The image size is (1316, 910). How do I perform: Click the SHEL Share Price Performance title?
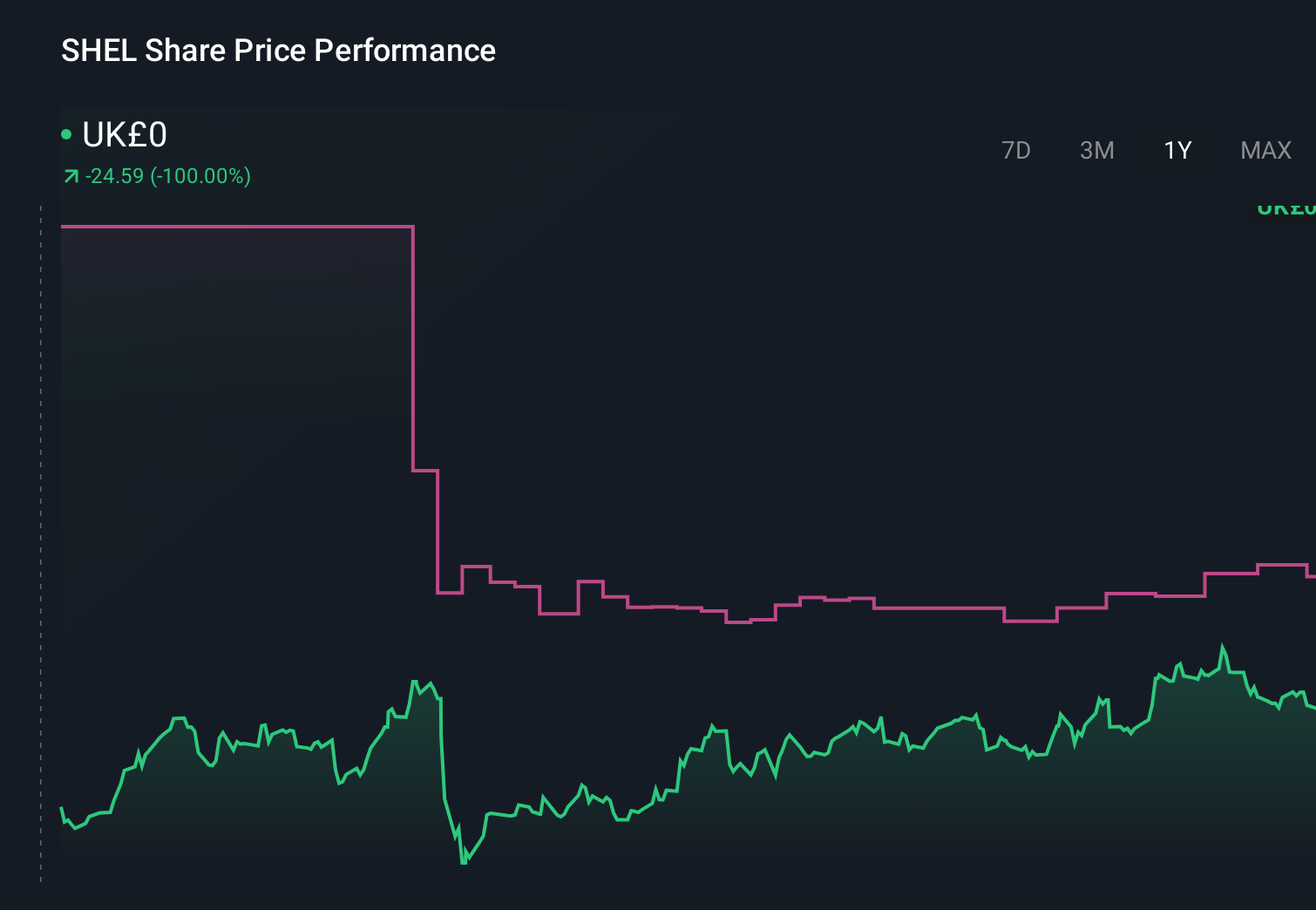(x=277, y=51)
